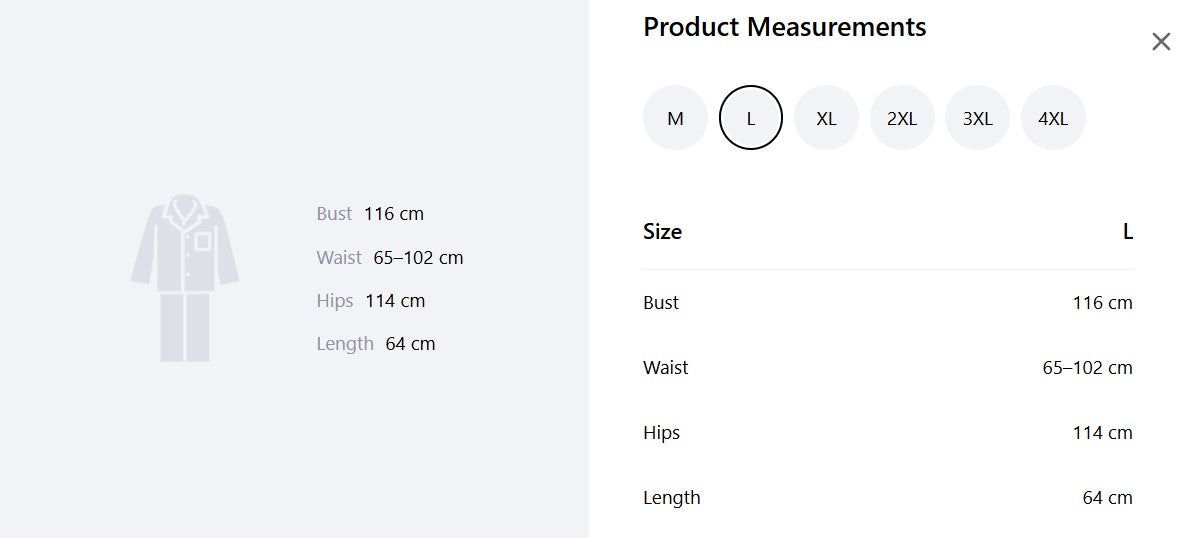Click the Bust row in measurements table
The image size is (1187, 538).
888,303
